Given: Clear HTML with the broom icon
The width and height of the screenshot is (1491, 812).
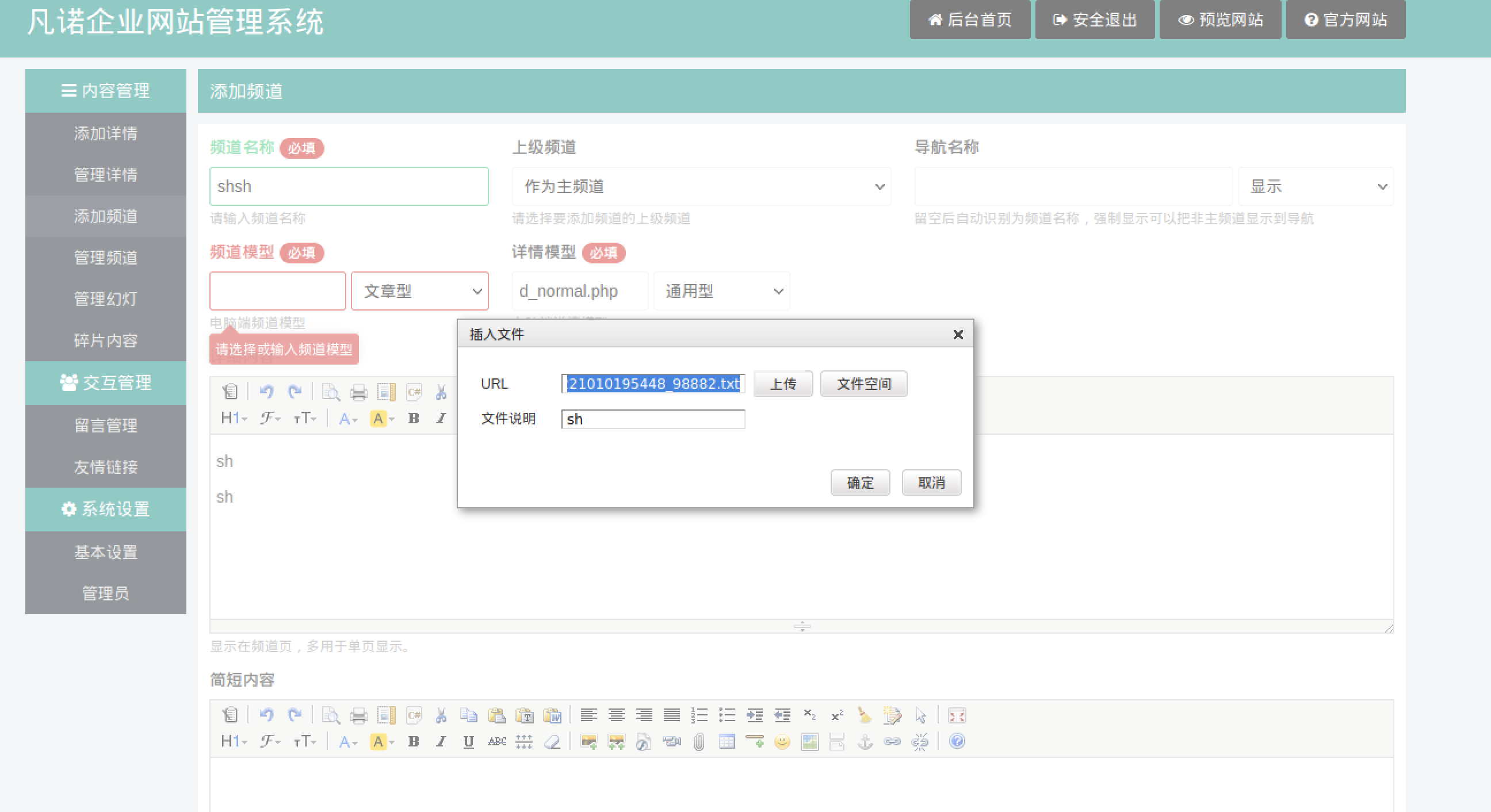Looking at the screenshot, I should 865,715.
